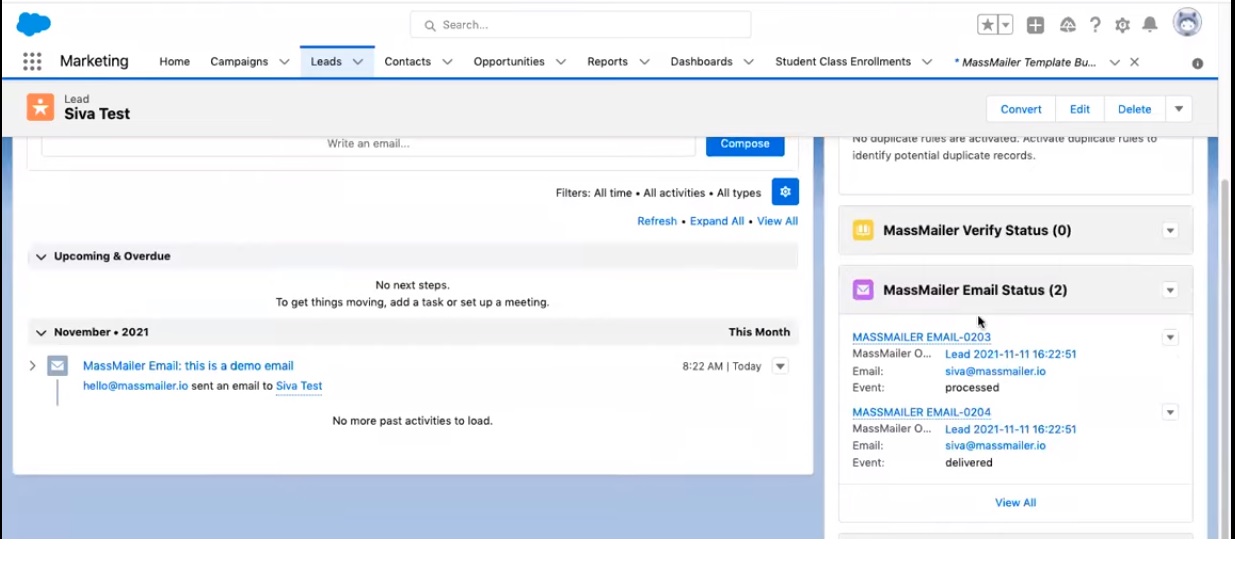Click the Refresh link
Image resolution: width=1235 pixels, height=586 pixels.
[657, 221]
